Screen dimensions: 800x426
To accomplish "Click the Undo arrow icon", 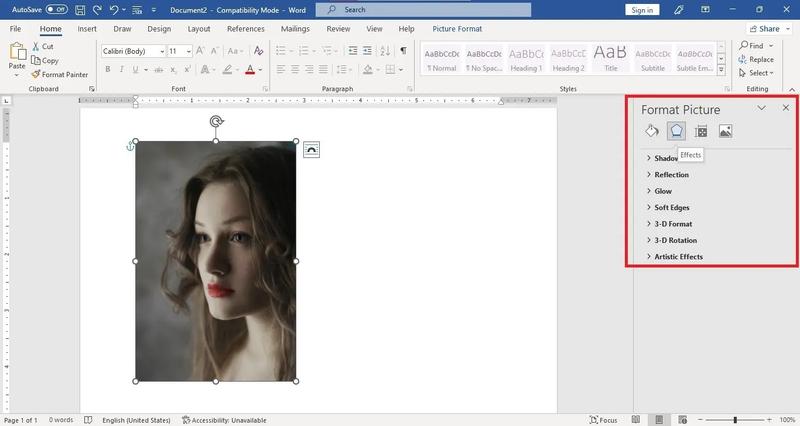I will point(114,10).
